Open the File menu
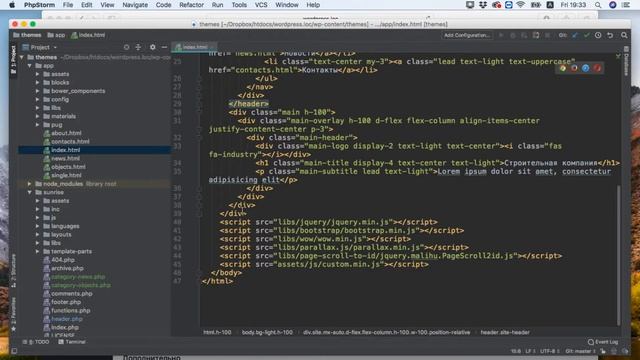Viewport: 640px width, 360px height. coord(68,5)
